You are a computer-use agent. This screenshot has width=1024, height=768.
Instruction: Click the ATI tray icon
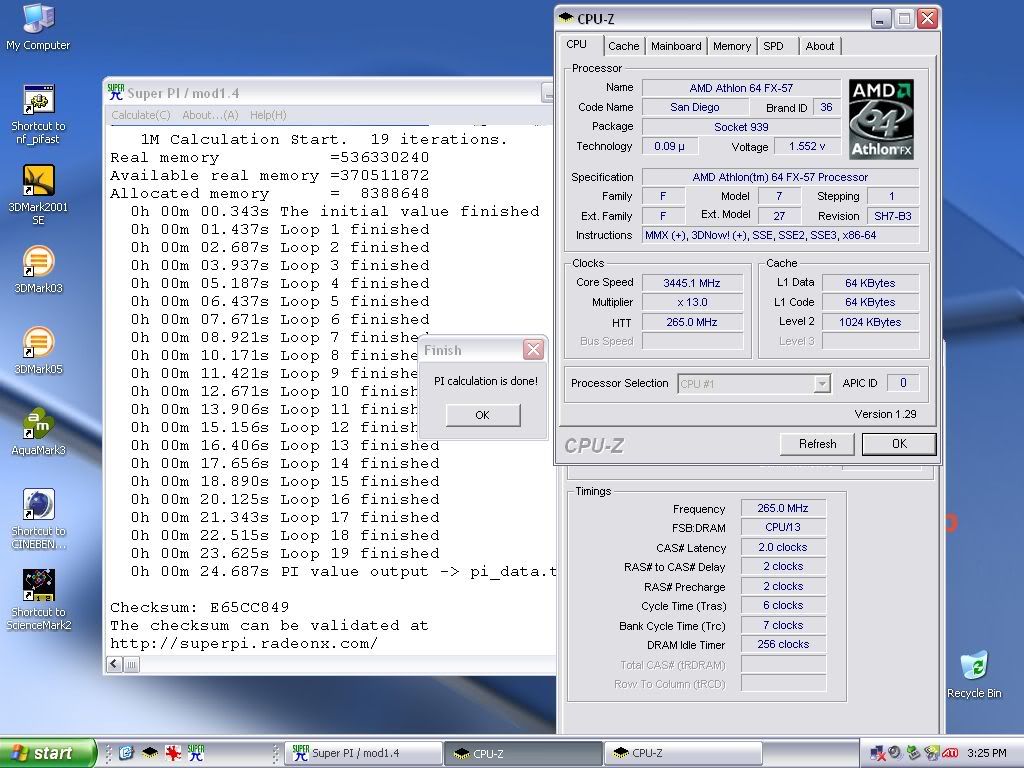(950, 753)
